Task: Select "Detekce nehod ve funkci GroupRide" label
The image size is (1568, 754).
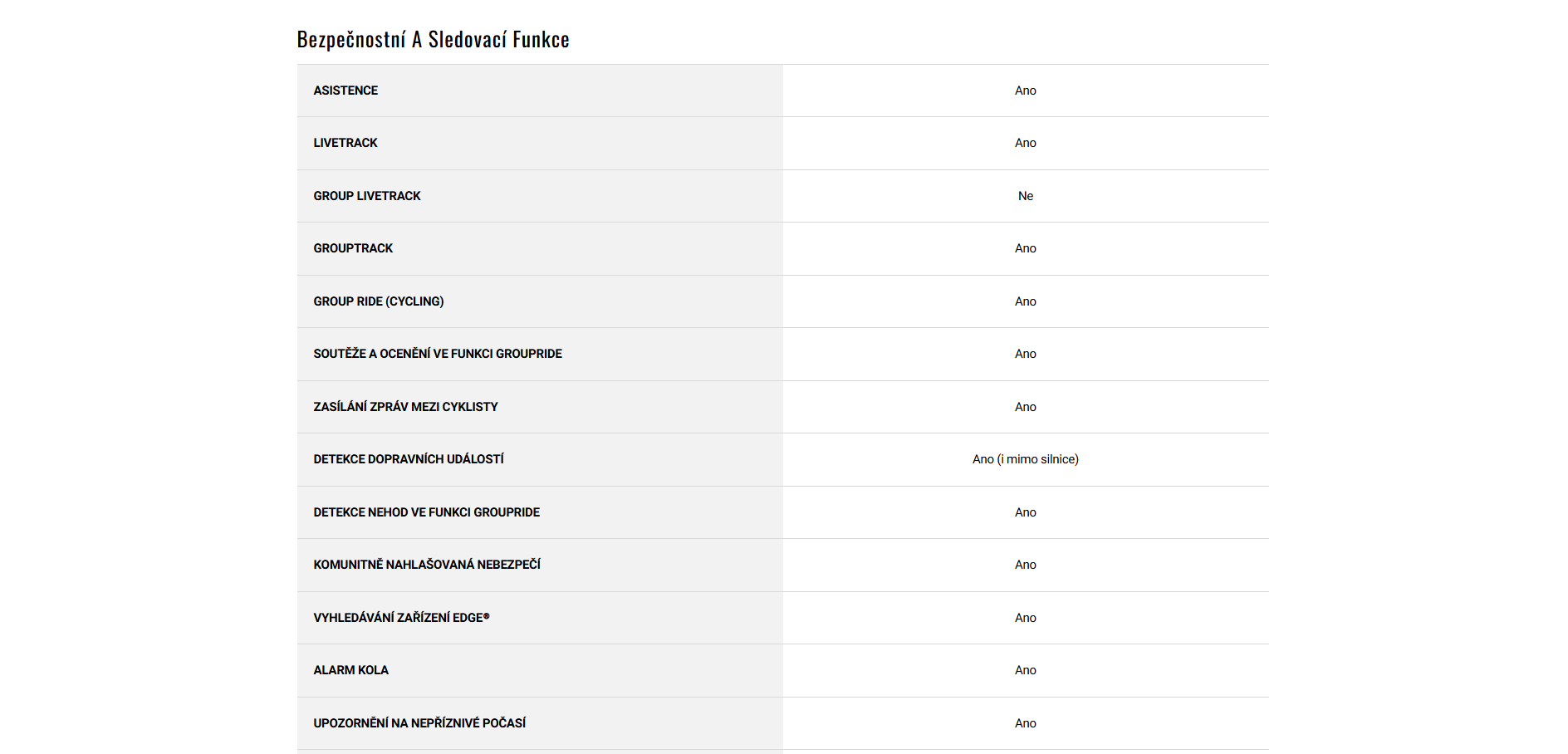Action: [426, 512]
